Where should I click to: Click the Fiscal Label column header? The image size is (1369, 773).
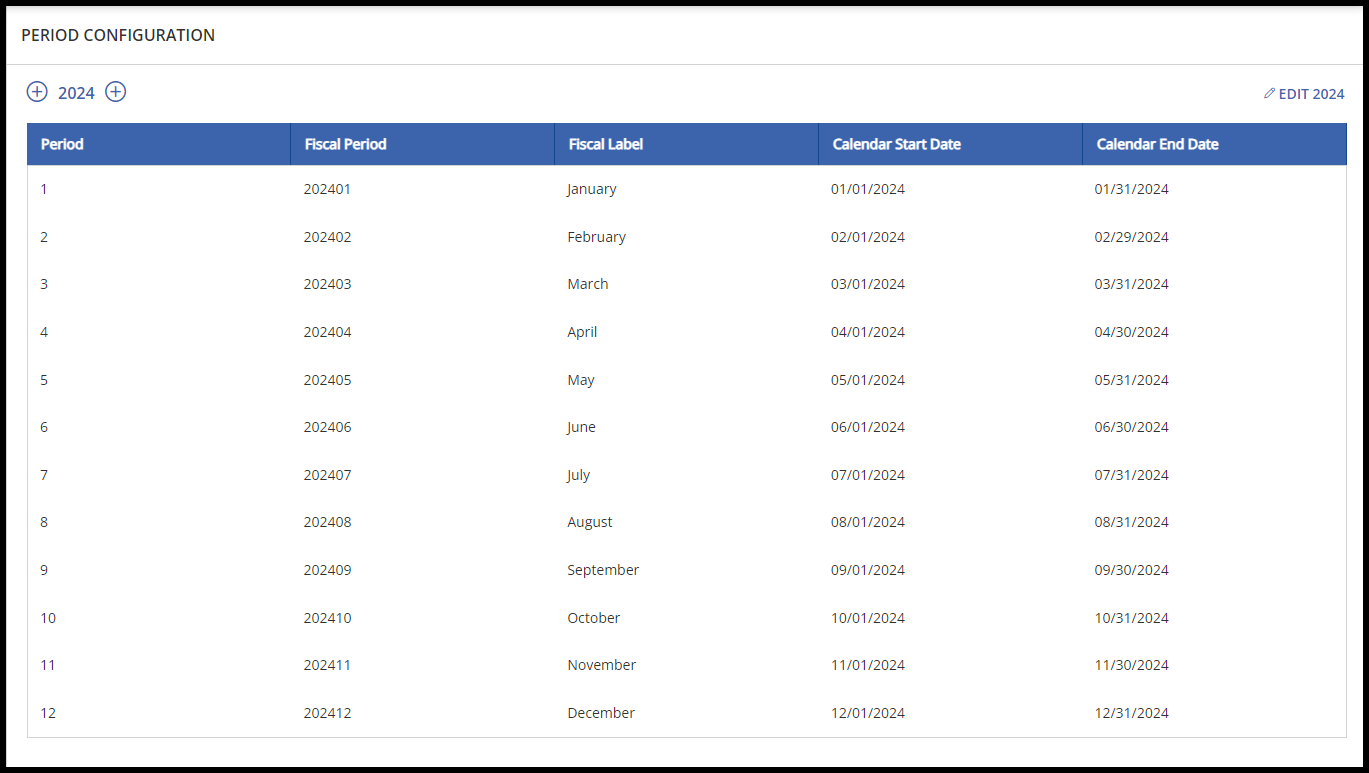pyautogui.click(x=605, y=144)
